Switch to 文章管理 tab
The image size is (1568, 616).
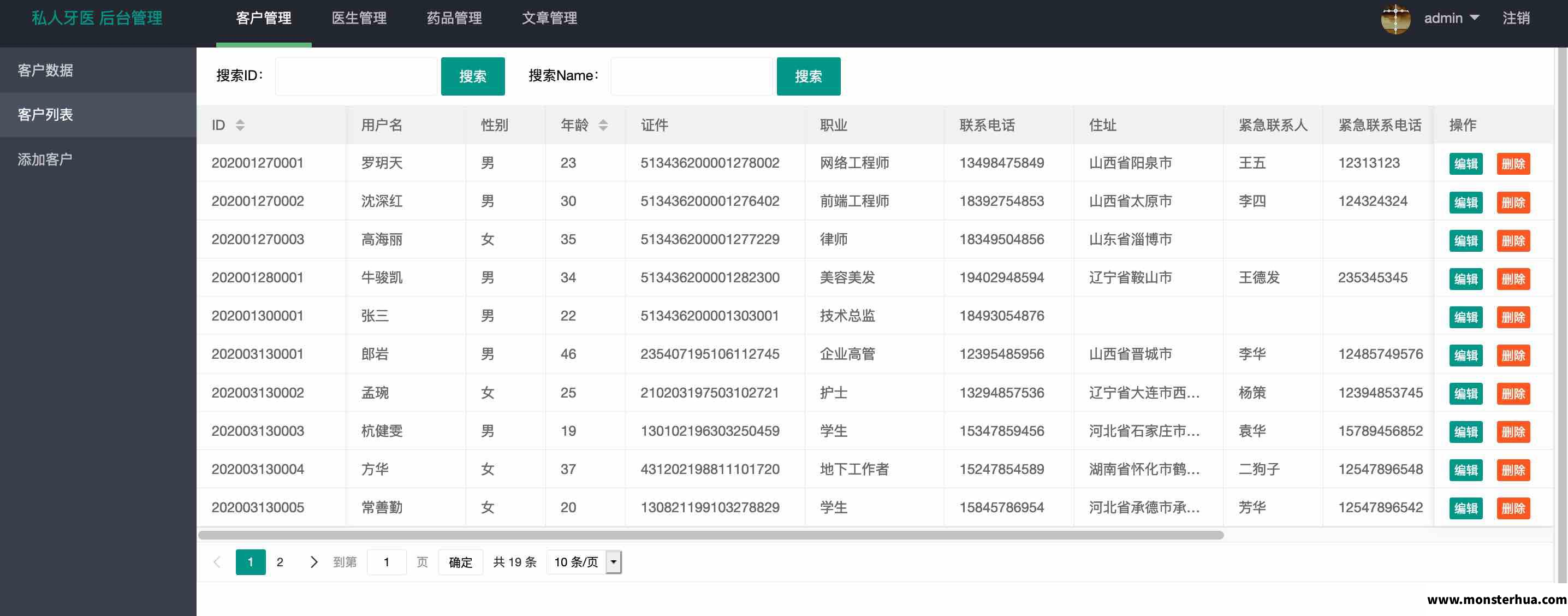[549, 18]
